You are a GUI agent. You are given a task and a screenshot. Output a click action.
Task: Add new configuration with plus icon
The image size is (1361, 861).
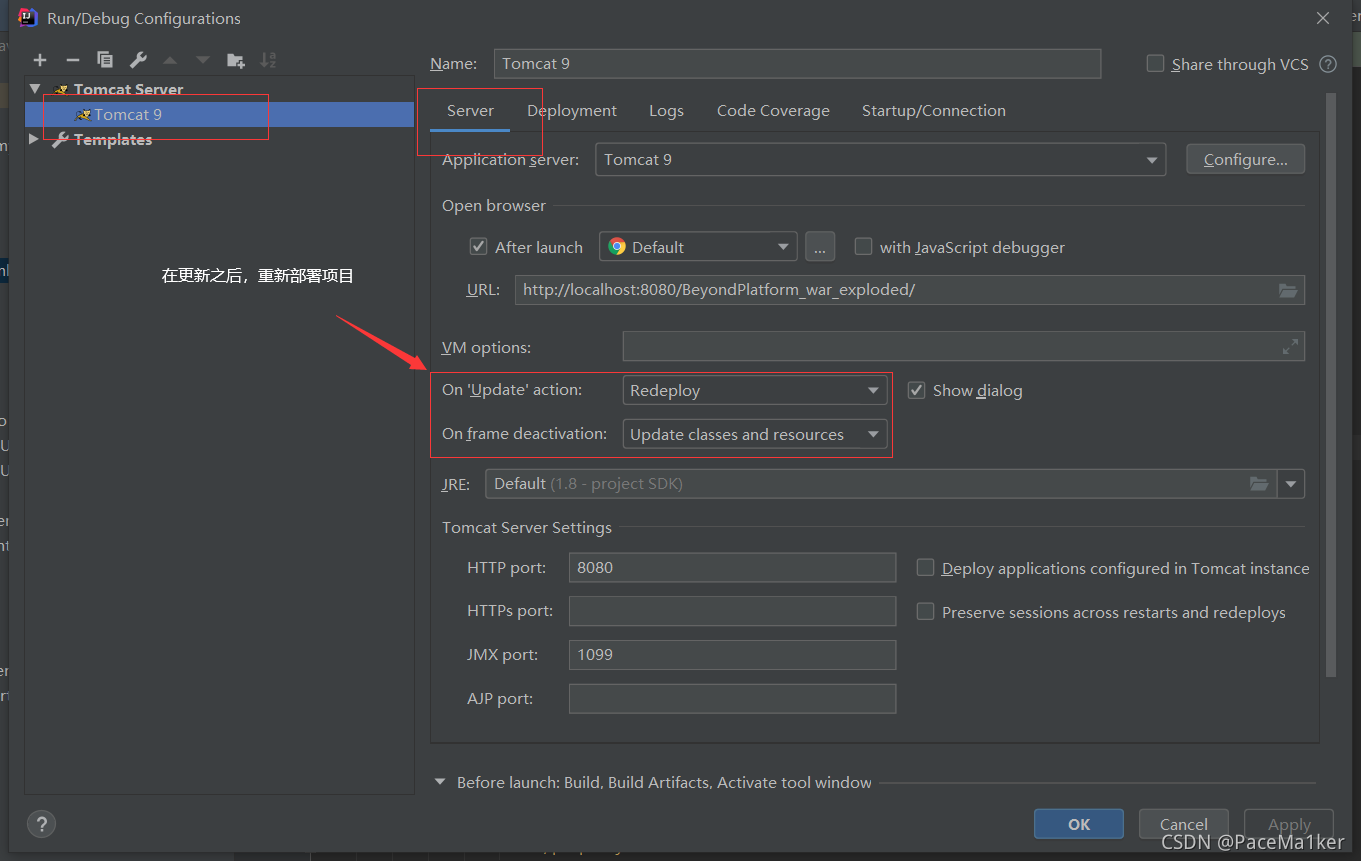pos(40,60)
